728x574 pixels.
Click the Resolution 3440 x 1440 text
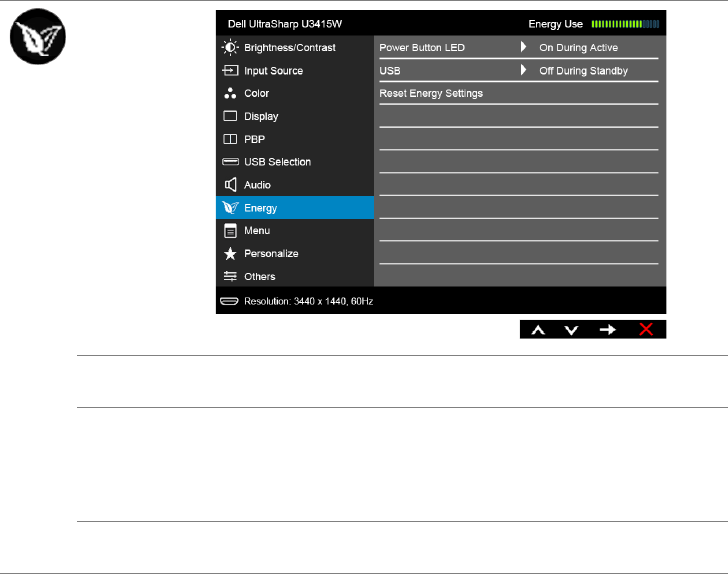pyautogui.click(x=309, y=301)
